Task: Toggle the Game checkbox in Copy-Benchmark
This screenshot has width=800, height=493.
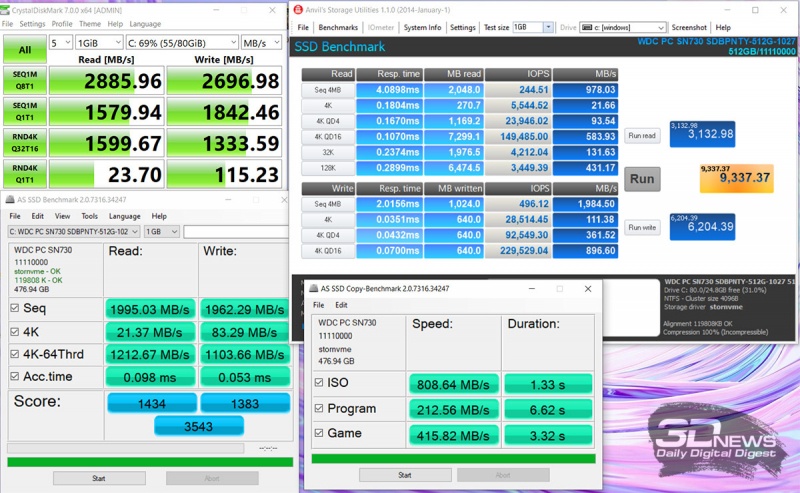Action: [319, 433]
